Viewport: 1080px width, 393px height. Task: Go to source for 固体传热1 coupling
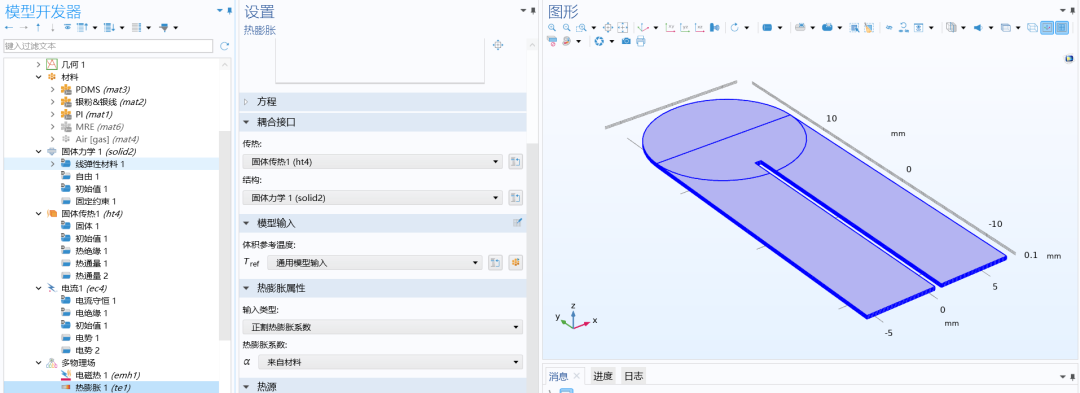(515, 162)
